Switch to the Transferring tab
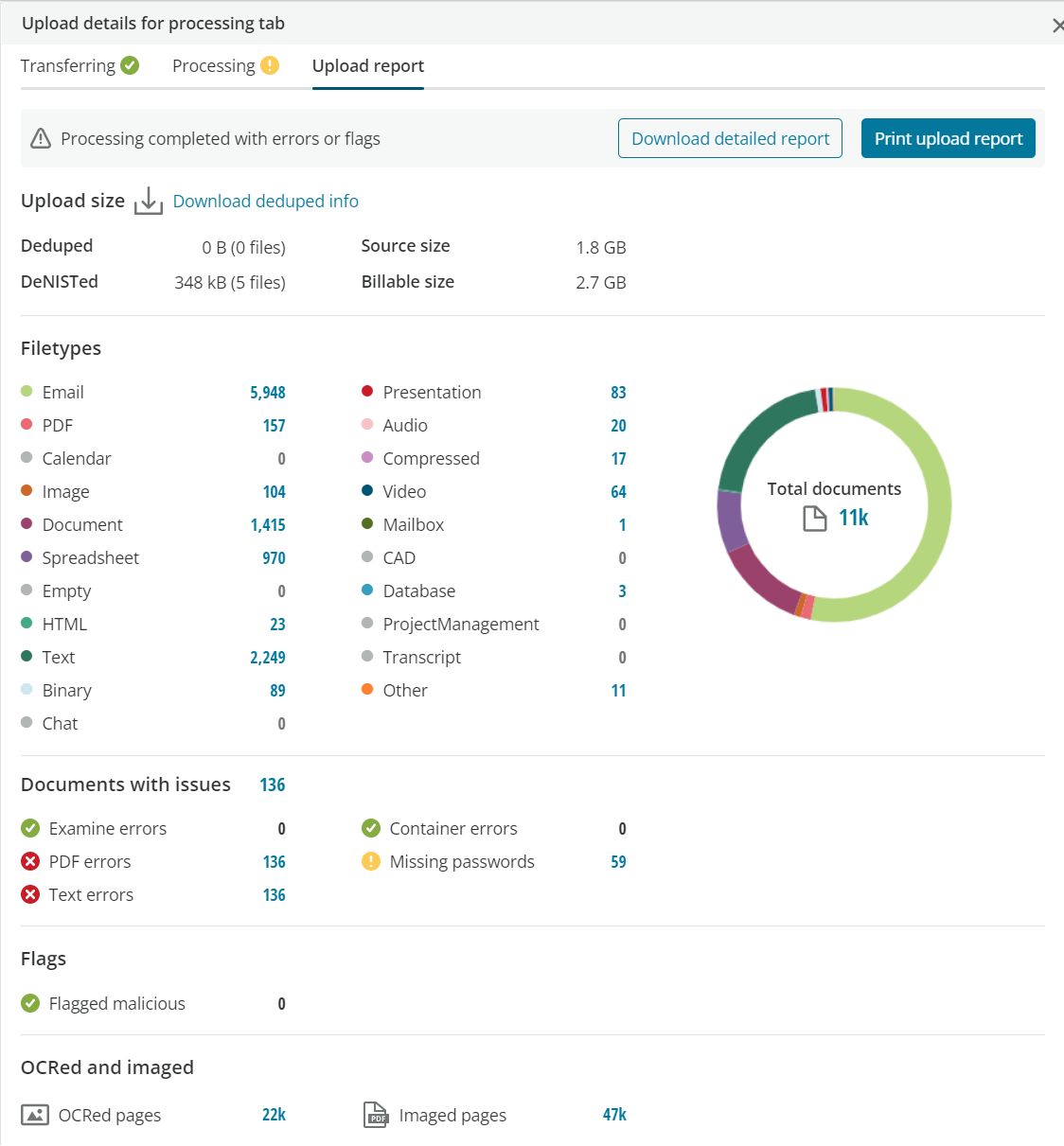This screenshot has width=1064, height=1146. click(x=67, y=65)
